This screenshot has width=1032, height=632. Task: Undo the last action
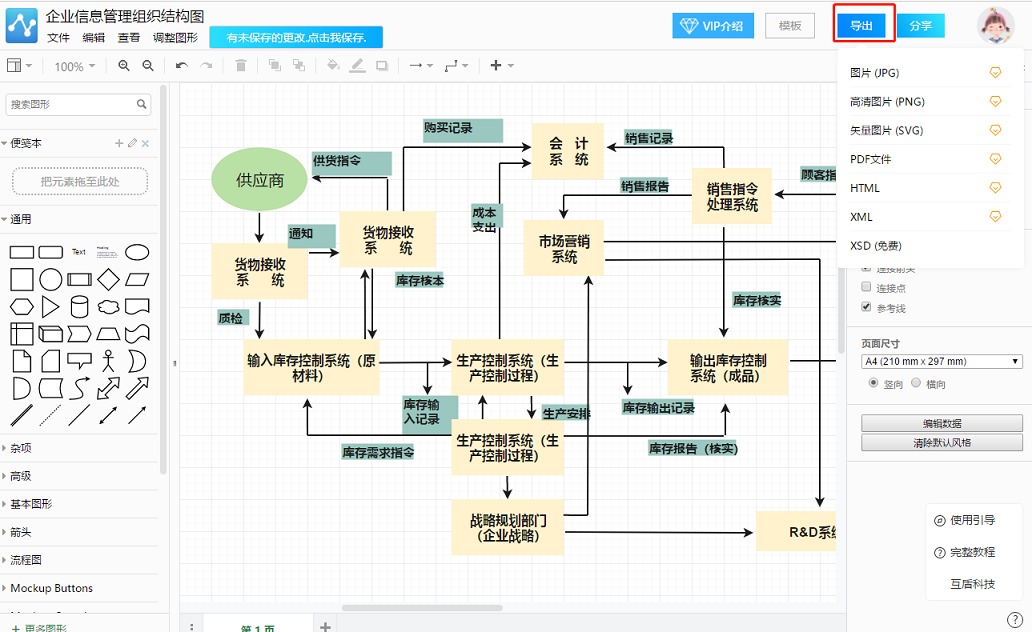tap(182, 66)
